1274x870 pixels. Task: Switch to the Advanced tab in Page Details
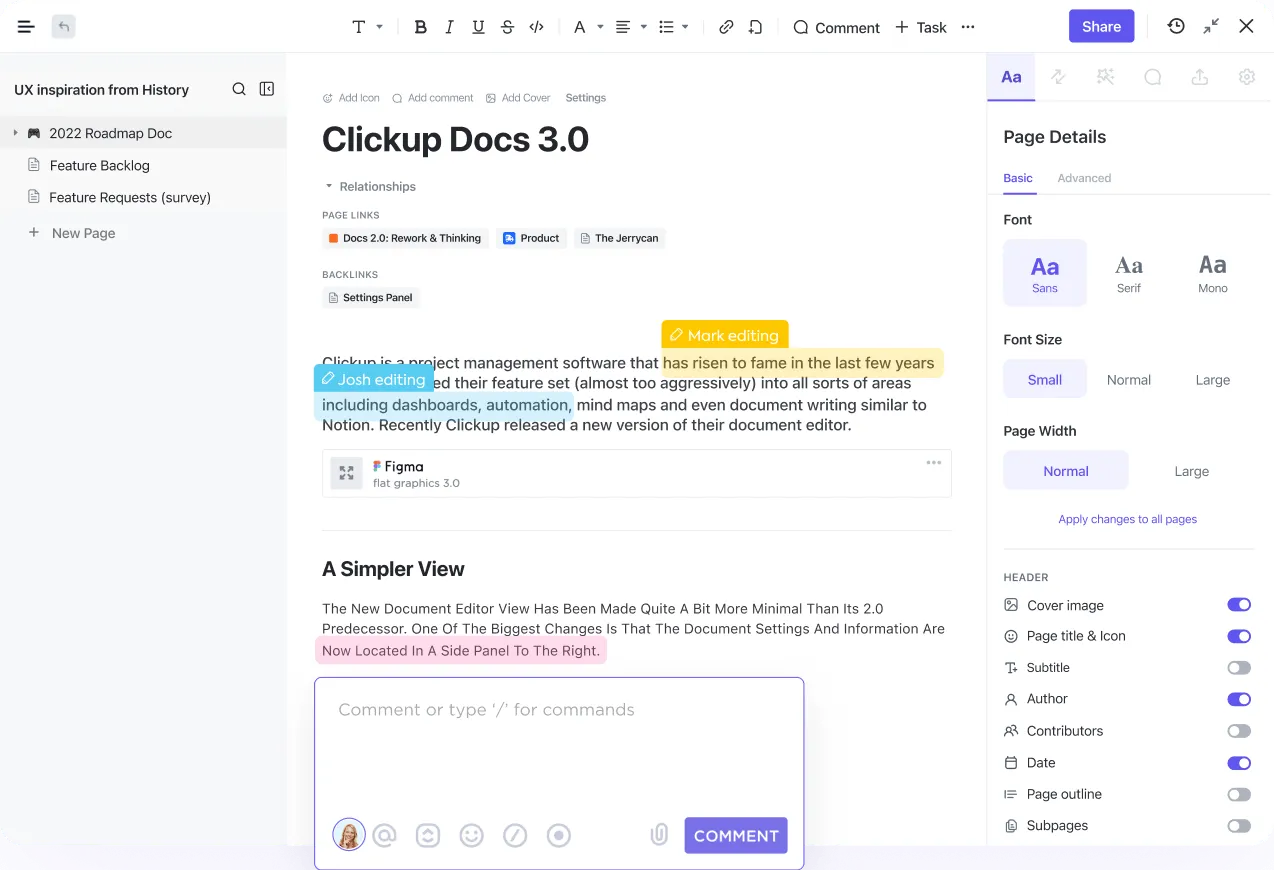1084,178
